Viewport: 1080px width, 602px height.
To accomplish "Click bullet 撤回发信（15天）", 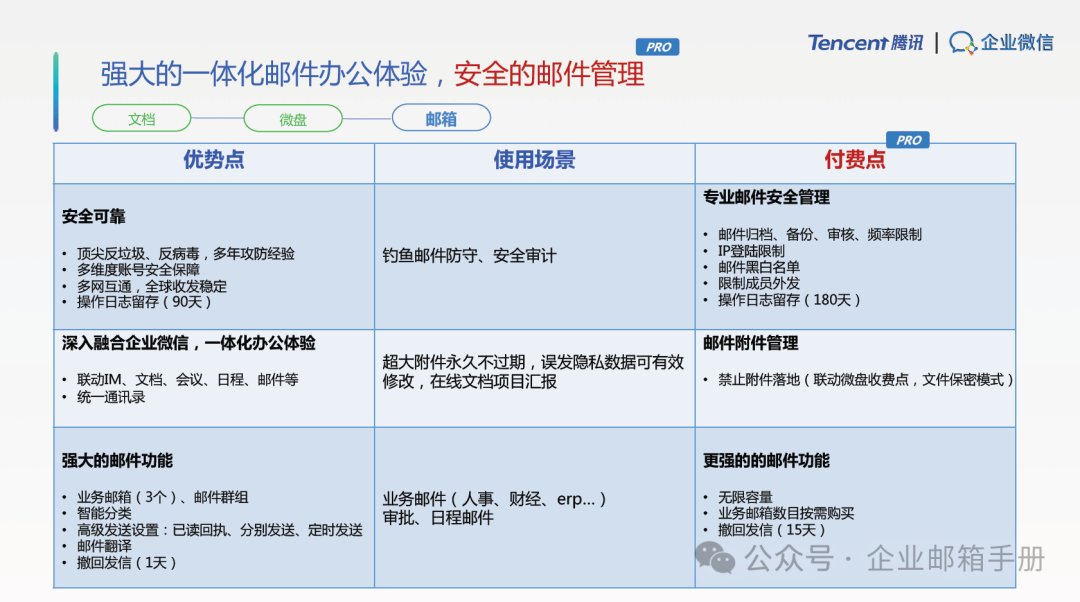I will (771, 530).
